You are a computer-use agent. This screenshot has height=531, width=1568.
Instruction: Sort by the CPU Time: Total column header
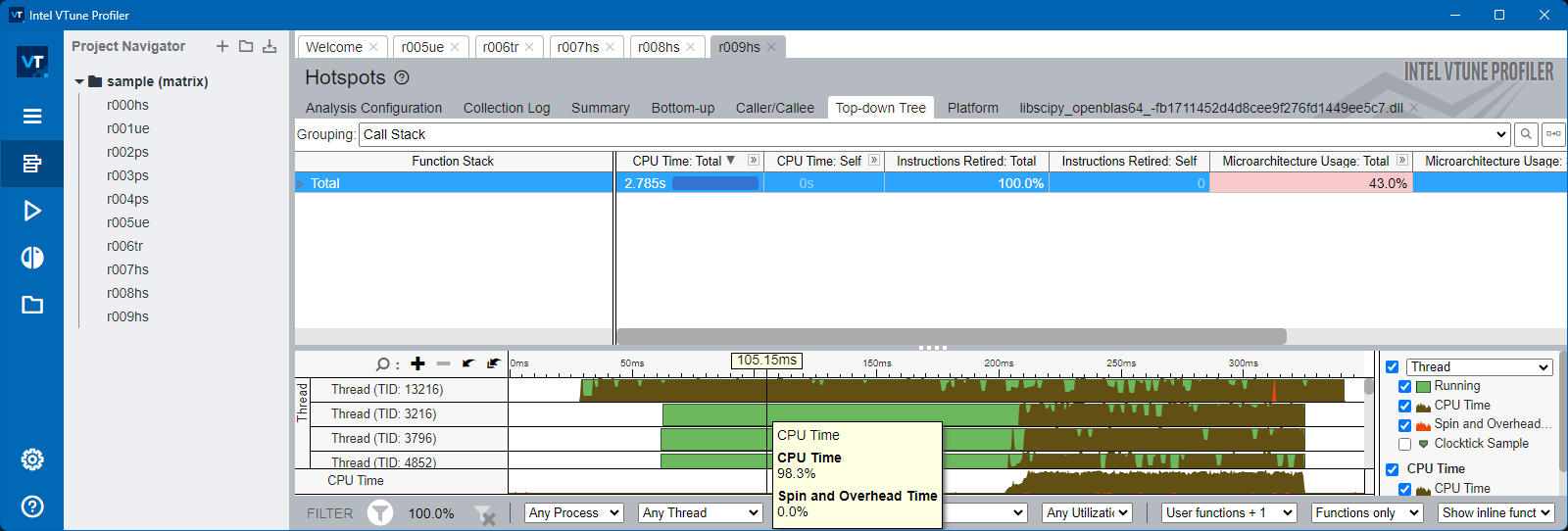(x=676, y=161)
